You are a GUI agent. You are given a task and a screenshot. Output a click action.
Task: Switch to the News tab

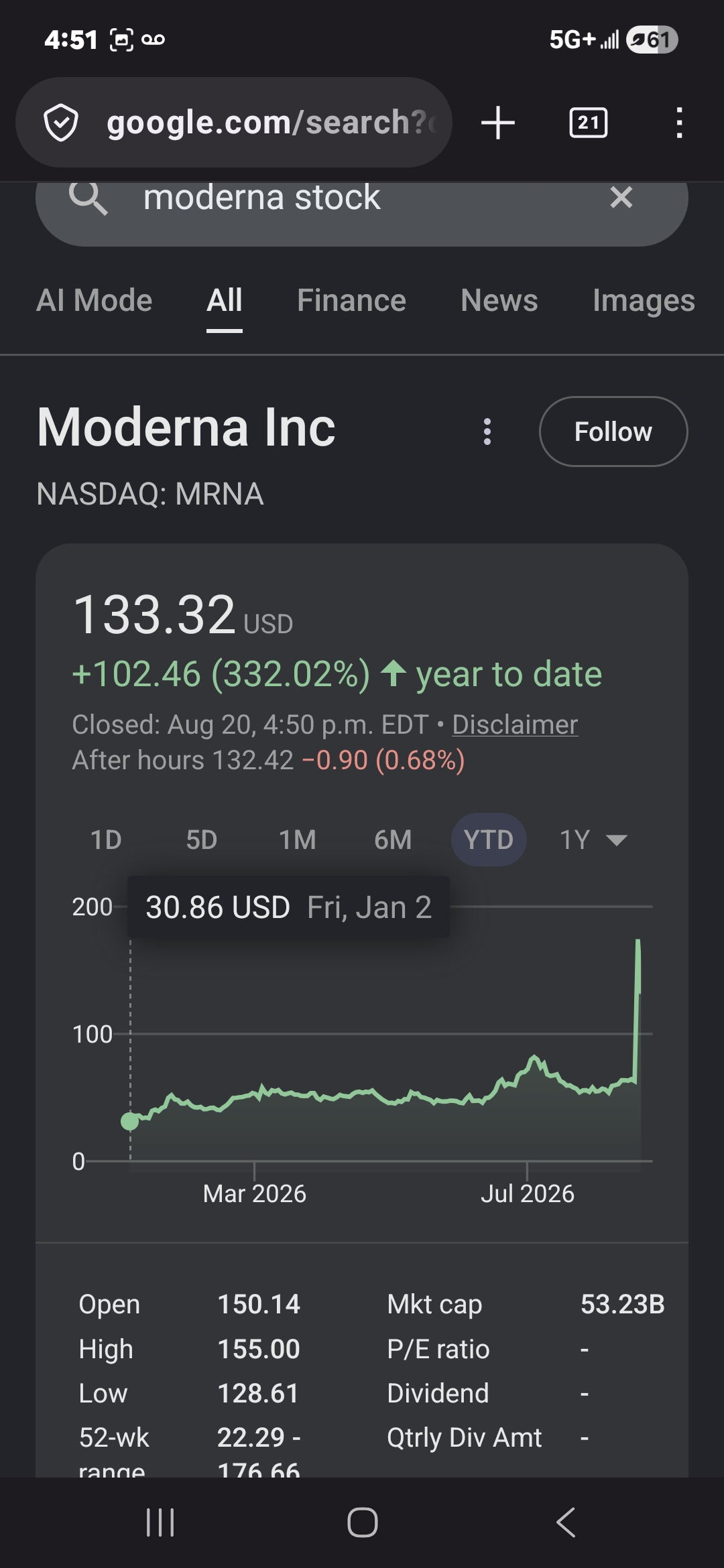[x=499, y=300]
